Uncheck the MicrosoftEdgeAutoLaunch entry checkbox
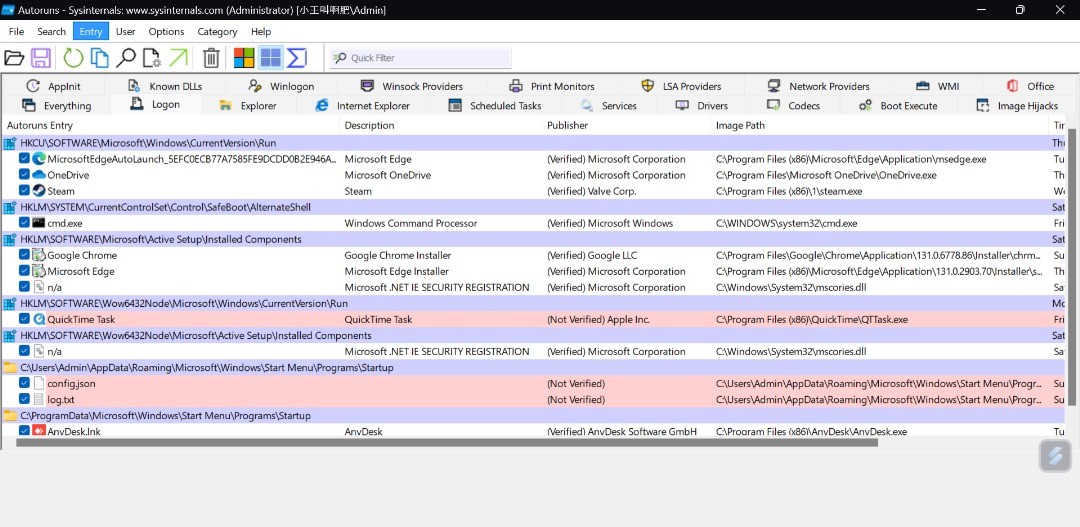Image resolution: width=1080 pixels, height=527 pixels. coord(24,159)
